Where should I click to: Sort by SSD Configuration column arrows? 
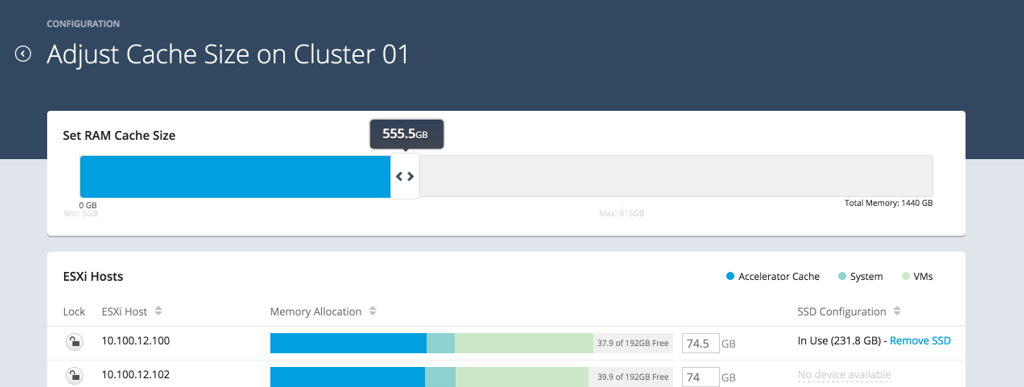pos(897,311)
